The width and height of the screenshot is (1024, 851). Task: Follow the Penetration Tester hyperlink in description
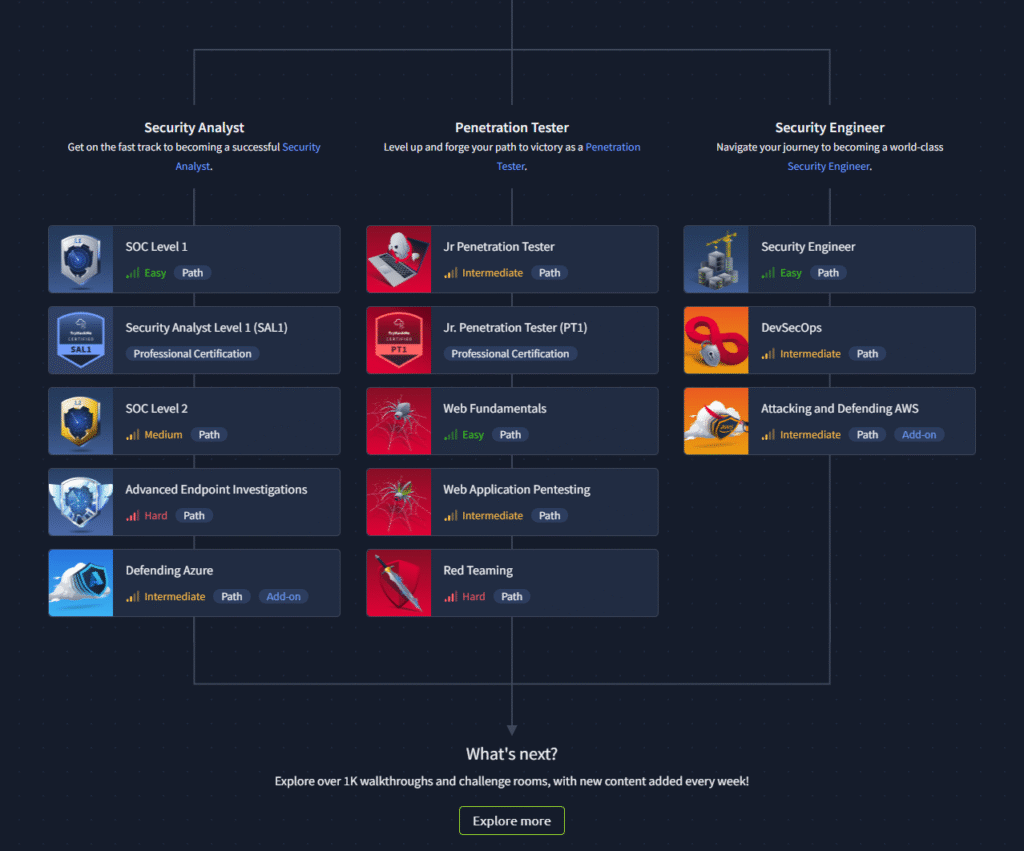pos(612,147)
